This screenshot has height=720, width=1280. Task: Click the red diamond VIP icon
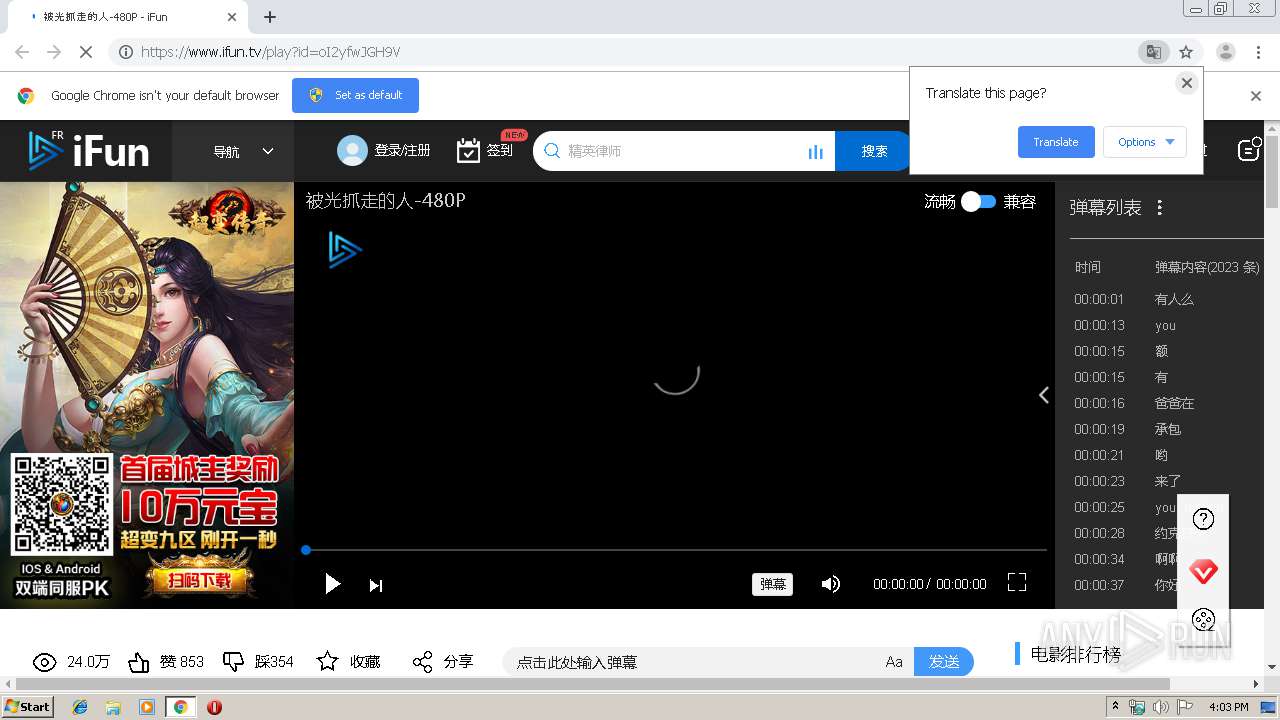click(x=1204, y=572)
